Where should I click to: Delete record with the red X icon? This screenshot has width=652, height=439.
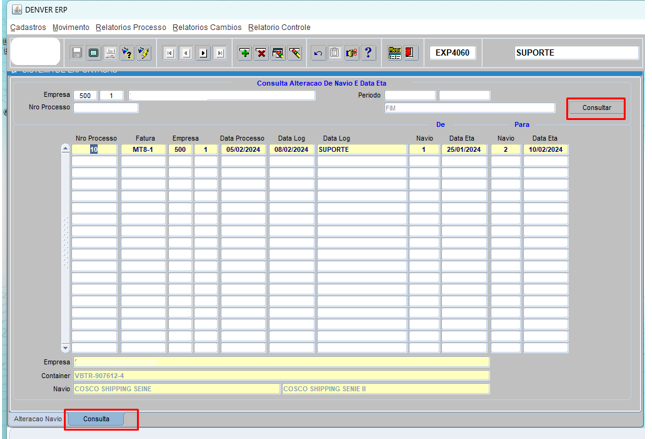click(x=261, y=53)
